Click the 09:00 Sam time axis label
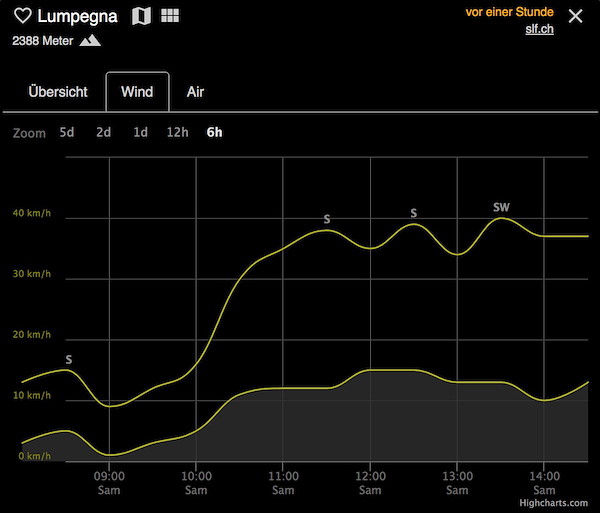The image size is (600, 513). 109,483
